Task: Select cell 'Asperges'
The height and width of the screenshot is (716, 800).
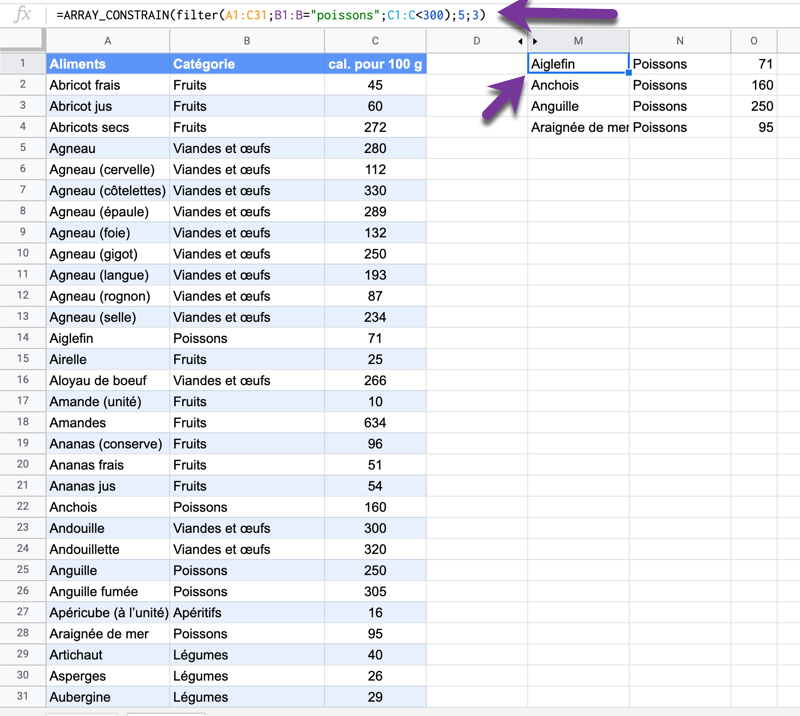Action: [x=108, y=676]
